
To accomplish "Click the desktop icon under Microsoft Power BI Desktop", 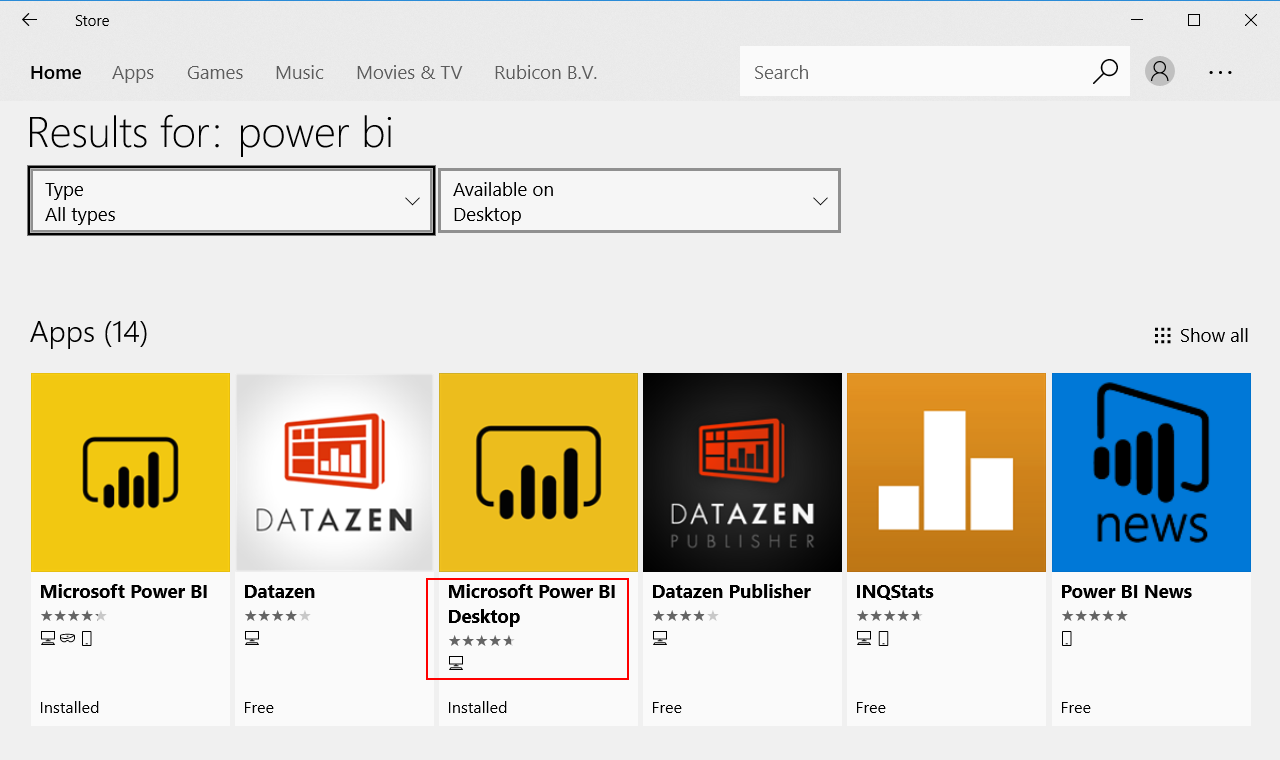I will [x=456, y=662].
